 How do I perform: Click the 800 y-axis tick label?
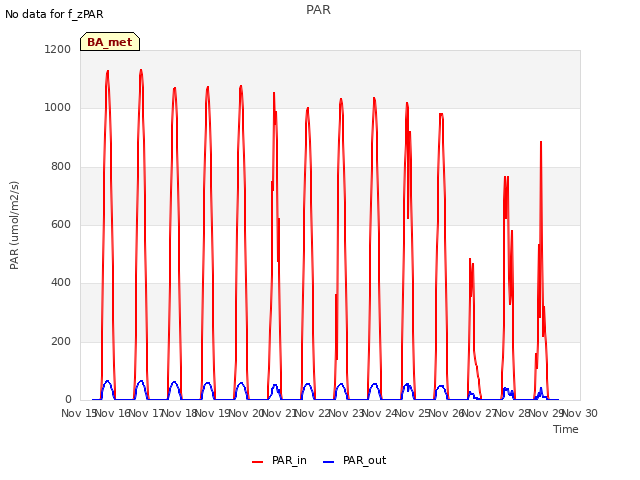[61, 166]
